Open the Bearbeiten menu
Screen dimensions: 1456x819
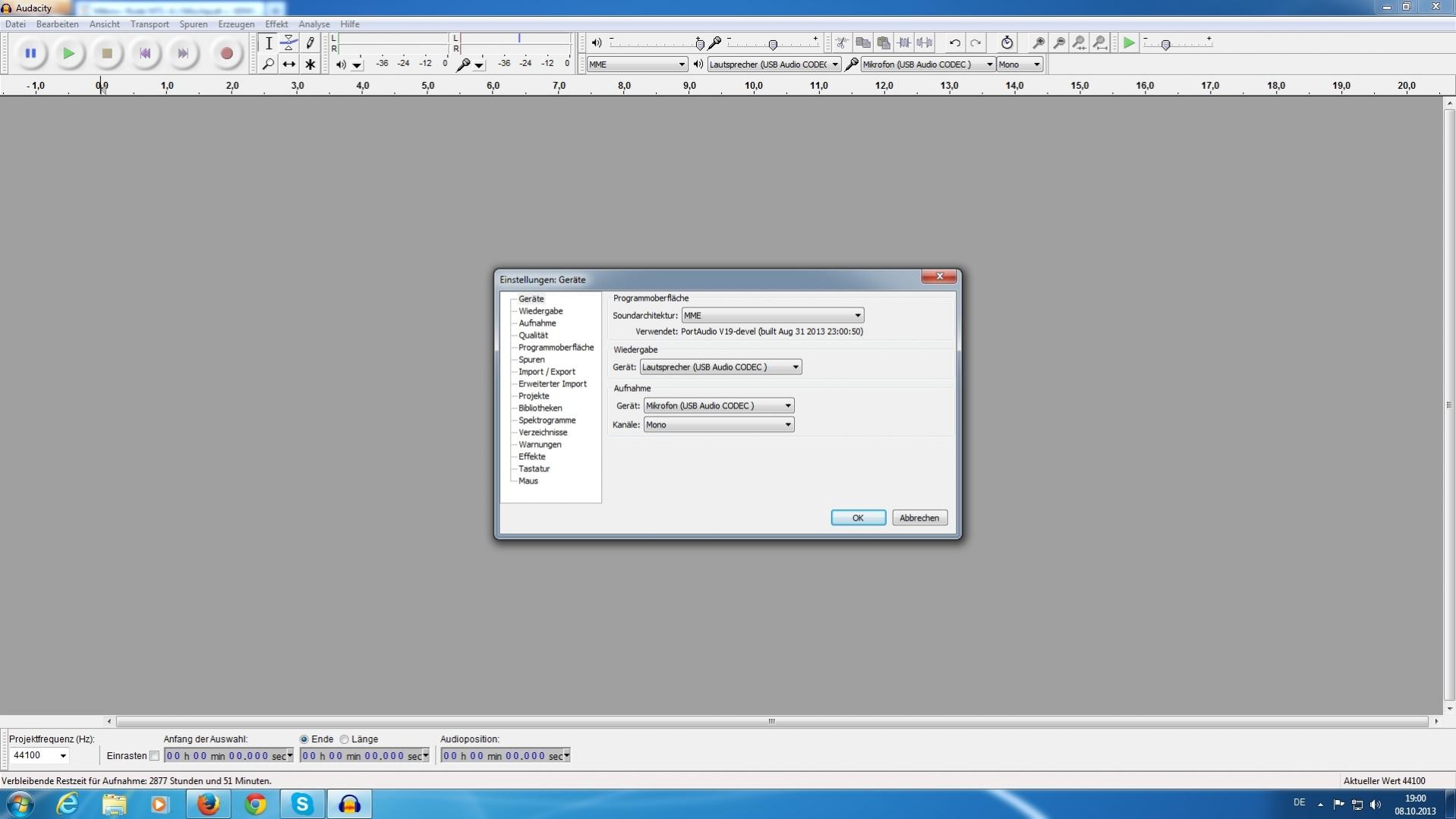click(x=57, y=24)
